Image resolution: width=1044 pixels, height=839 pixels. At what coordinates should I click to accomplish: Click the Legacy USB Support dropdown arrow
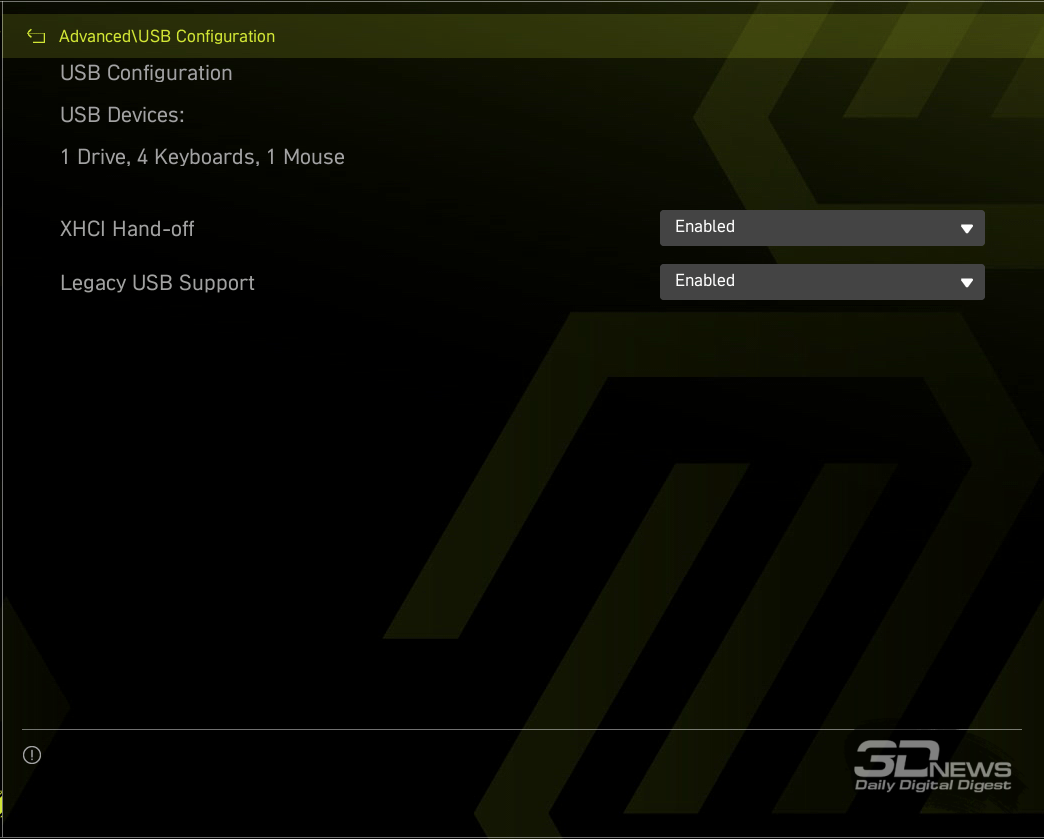tap(966, 283)
